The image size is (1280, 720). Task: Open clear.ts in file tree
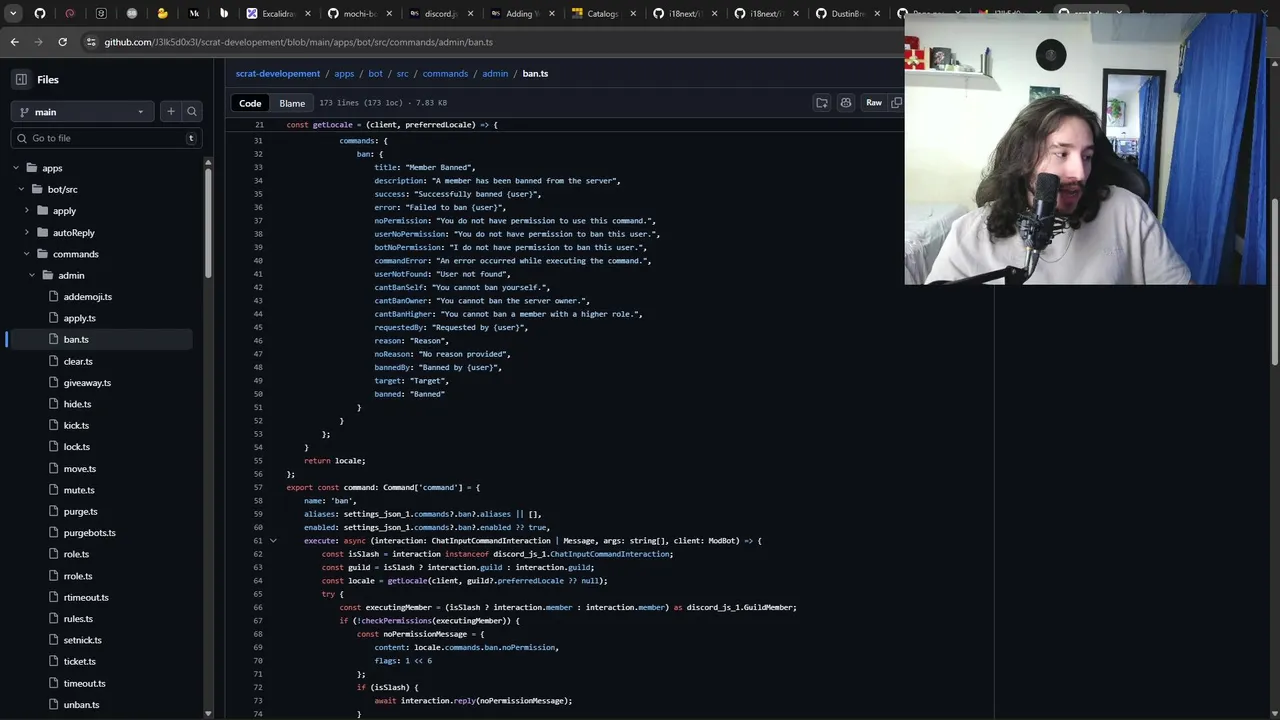coord(78,361)
